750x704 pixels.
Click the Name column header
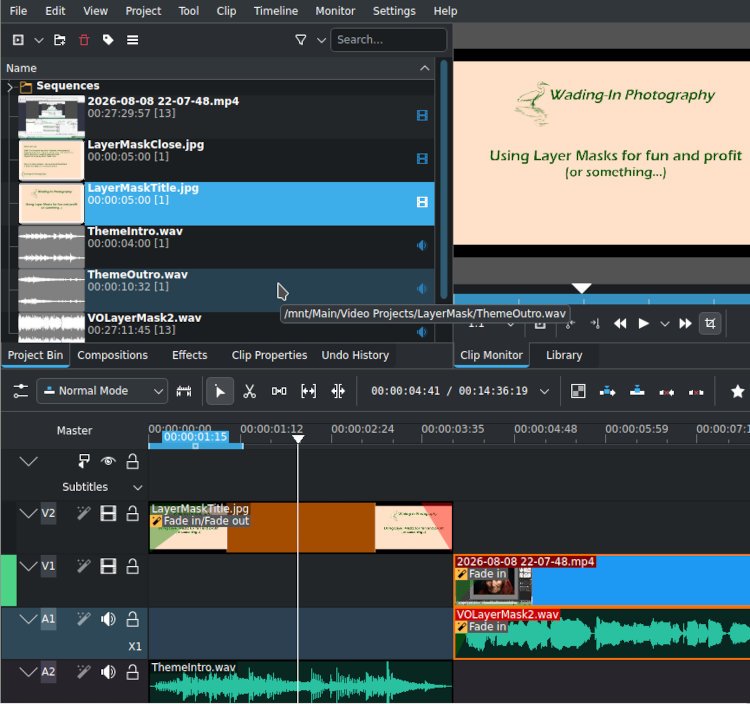click(218, 68)
